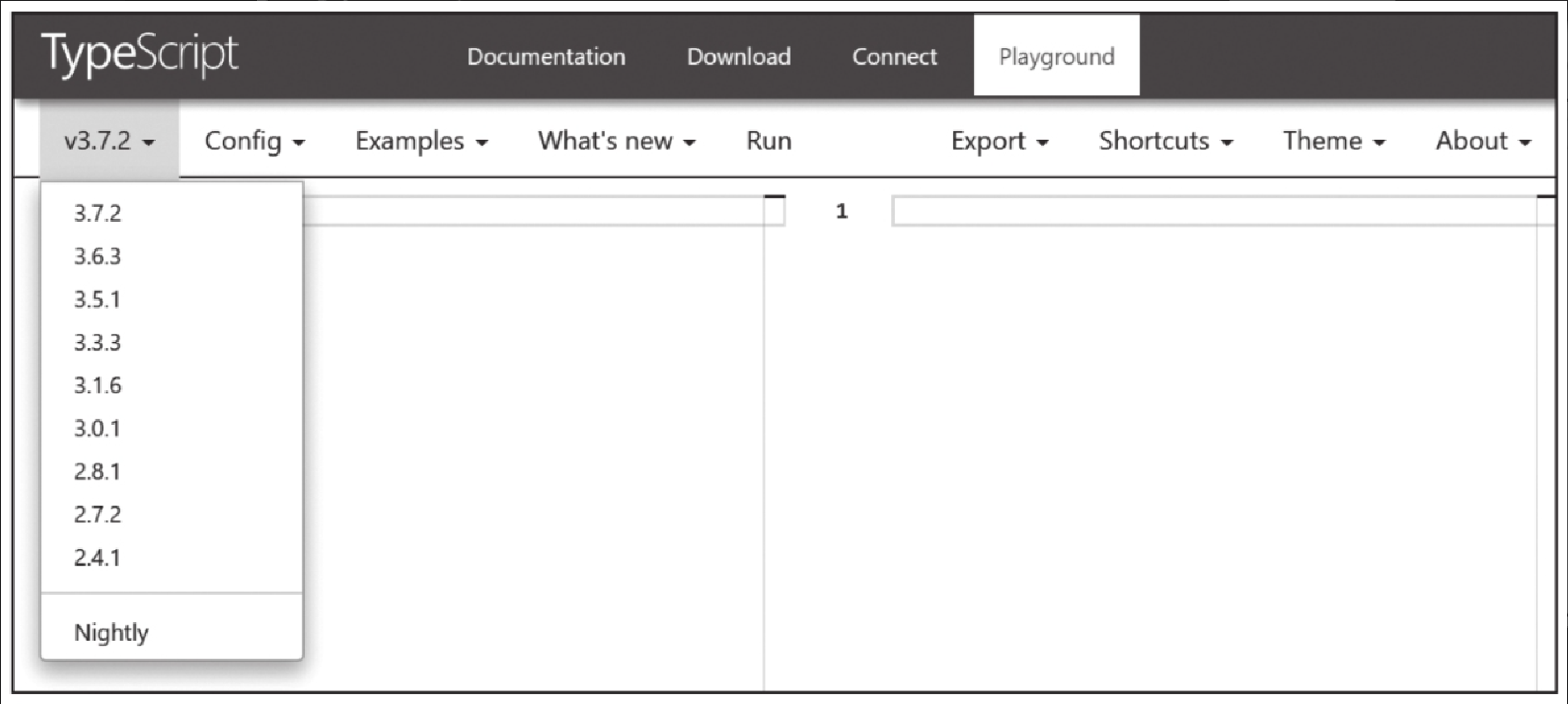Image resolution: width=1568 pixels, height=704 pixels.
Task: Collapse the v3.7.2 version dropdown
Action: (x=109, y=140)
